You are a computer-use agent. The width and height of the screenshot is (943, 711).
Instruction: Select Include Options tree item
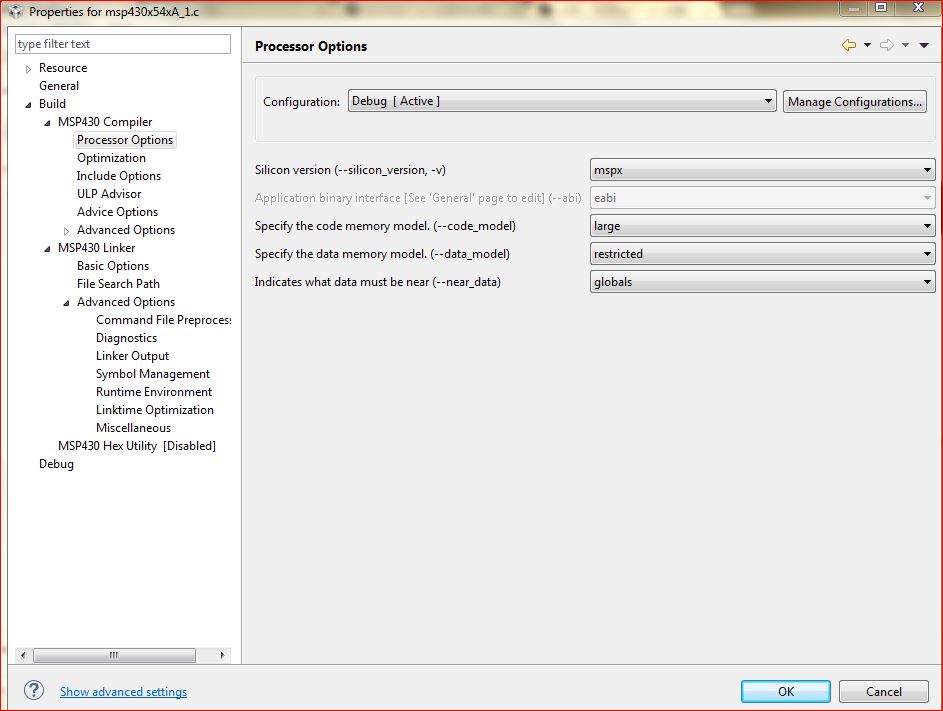coord(119,176)
